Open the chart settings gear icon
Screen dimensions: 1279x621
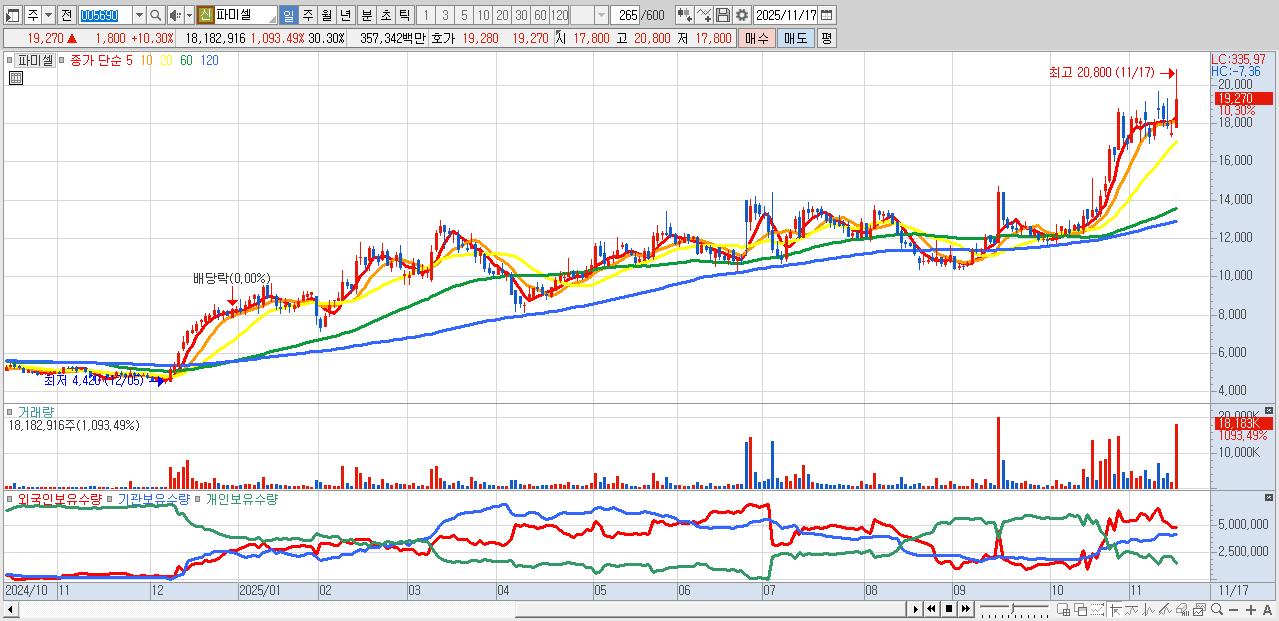coord(742,15)
